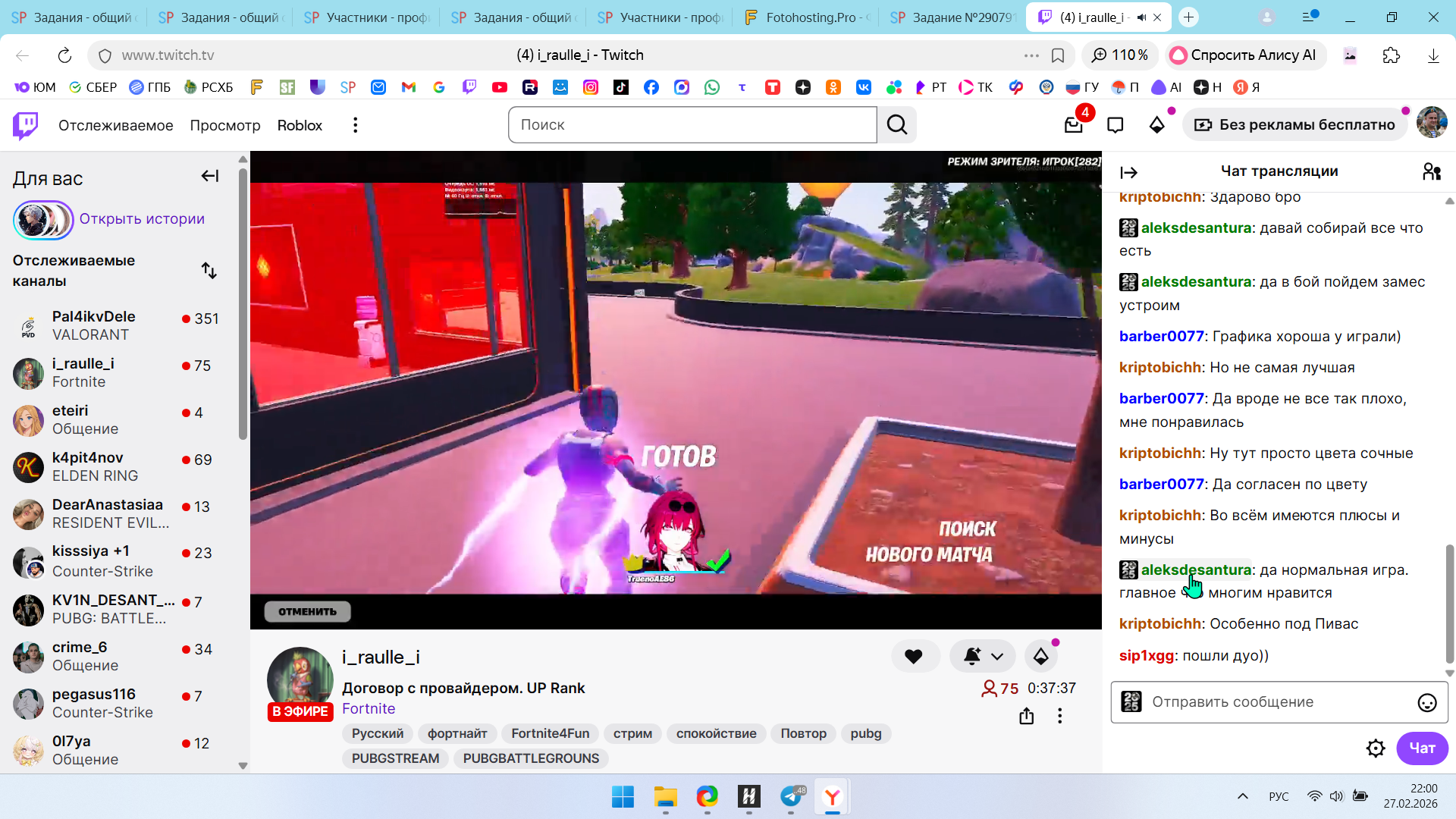
Task: Open chat settings gear icon
Action: pos(1375,748)
